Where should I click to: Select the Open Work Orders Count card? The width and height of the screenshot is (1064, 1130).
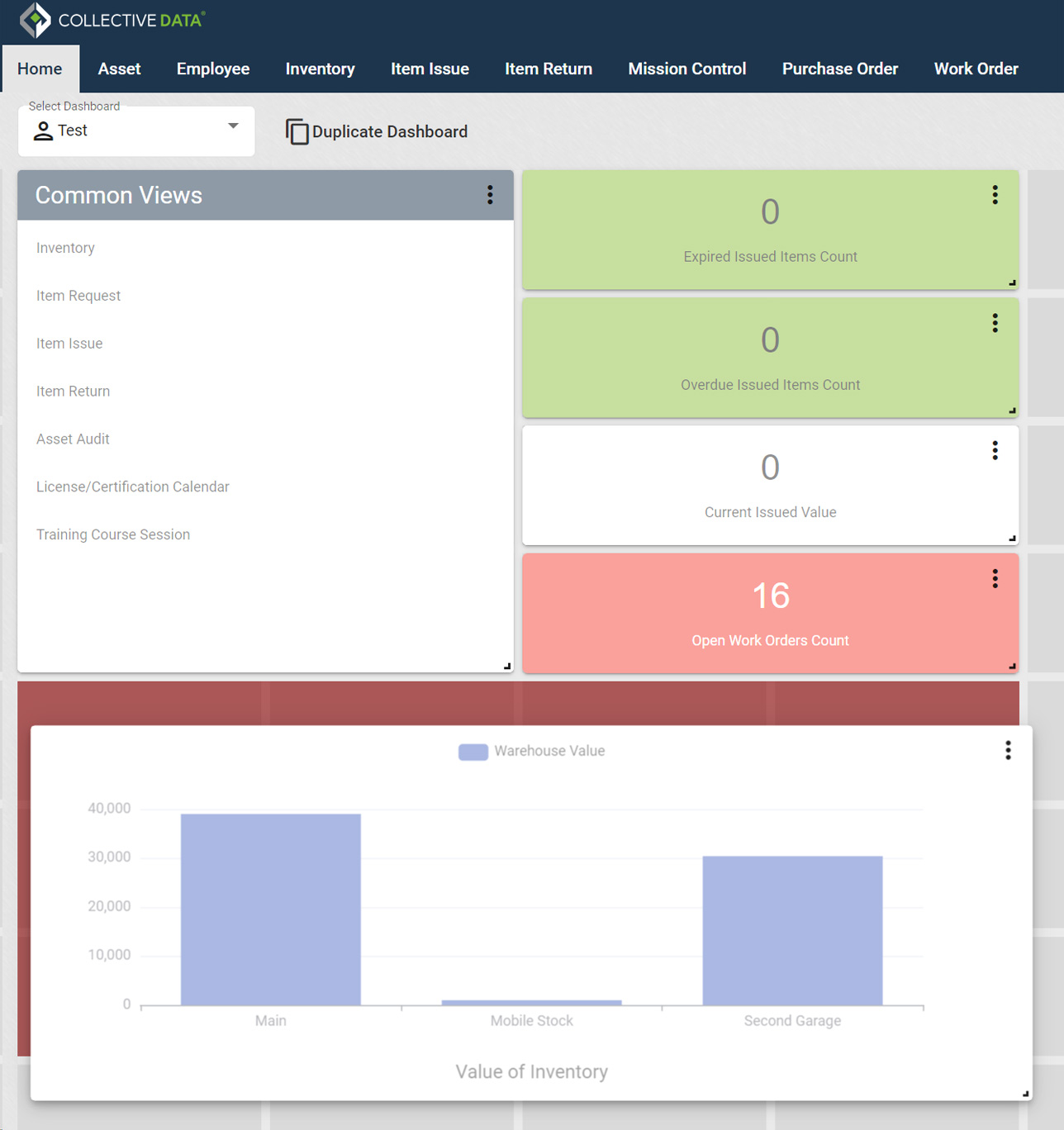[770, 614]
